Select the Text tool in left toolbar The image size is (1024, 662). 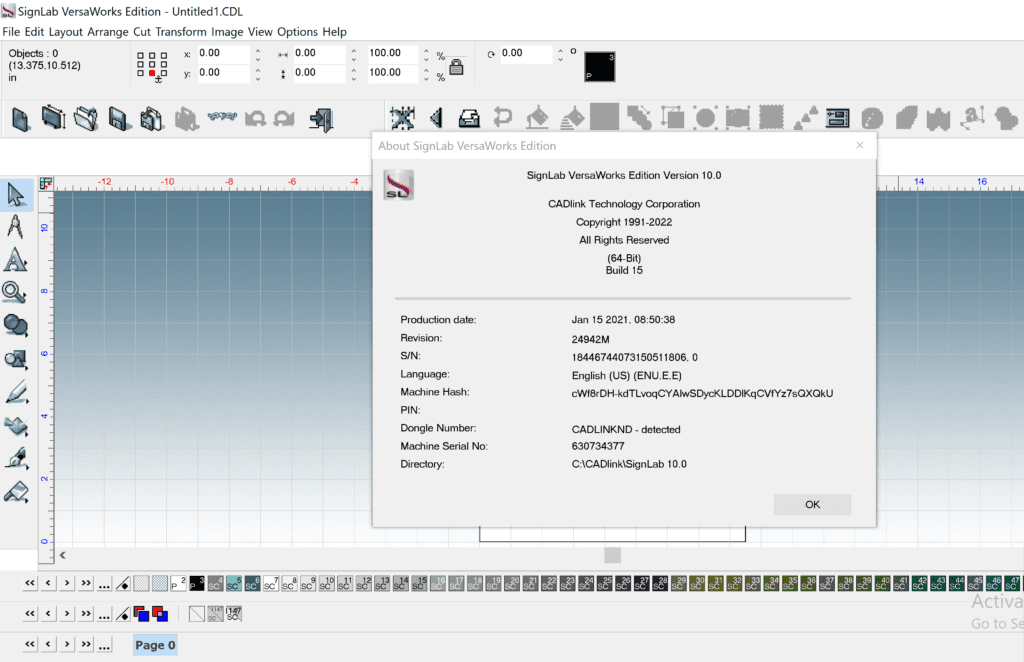click(16, 261)
